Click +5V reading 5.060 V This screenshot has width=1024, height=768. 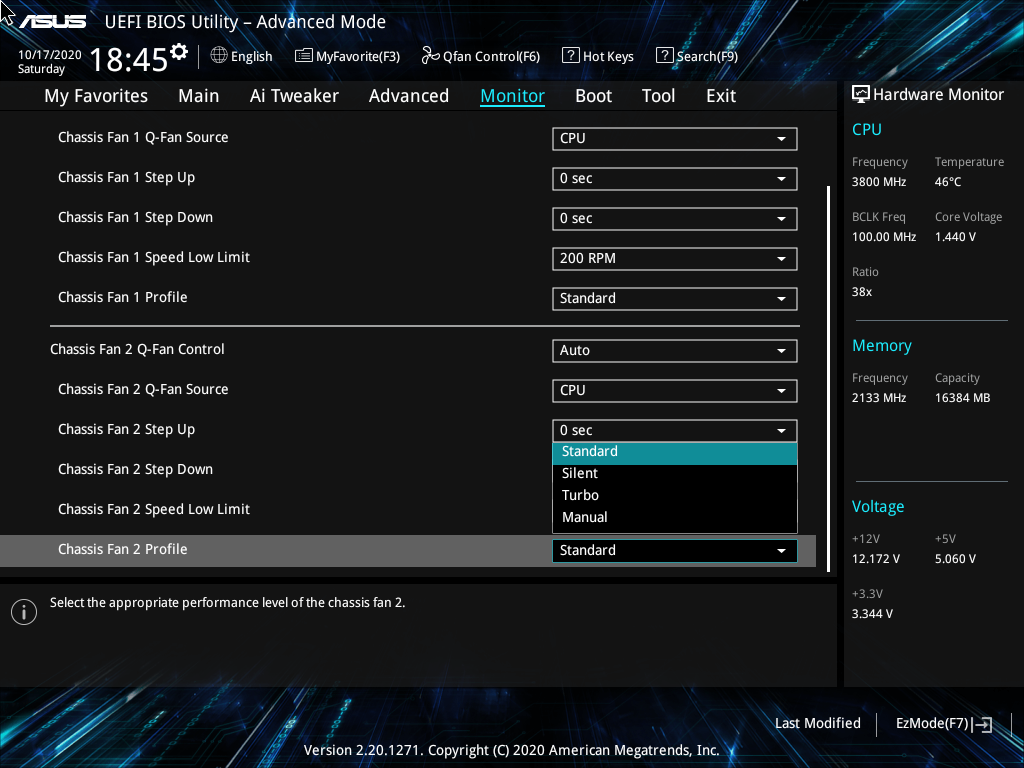[955, 559]
